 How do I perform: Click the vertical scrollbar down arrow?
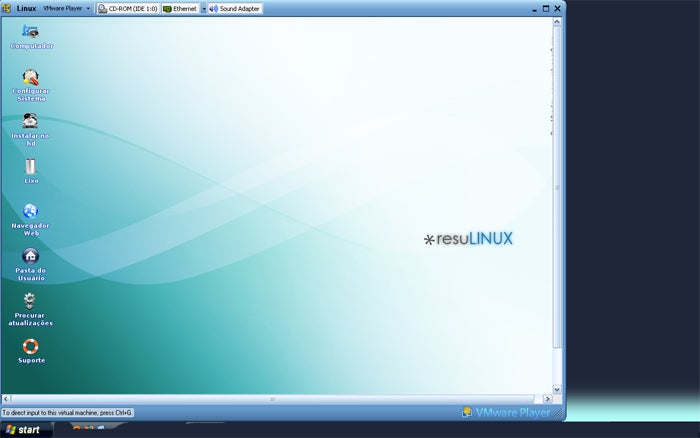[x=557, y=389]
